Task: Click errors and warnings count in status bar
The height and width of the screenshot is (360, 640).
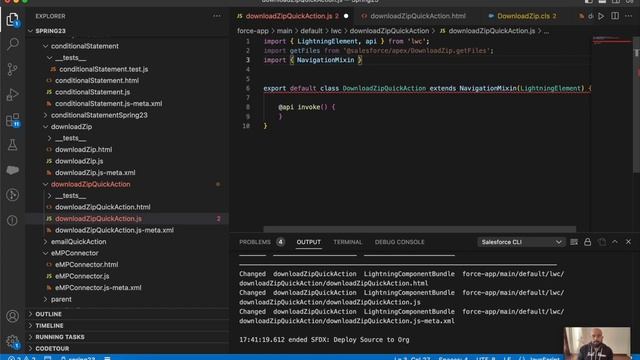Action: coord(22,358)
